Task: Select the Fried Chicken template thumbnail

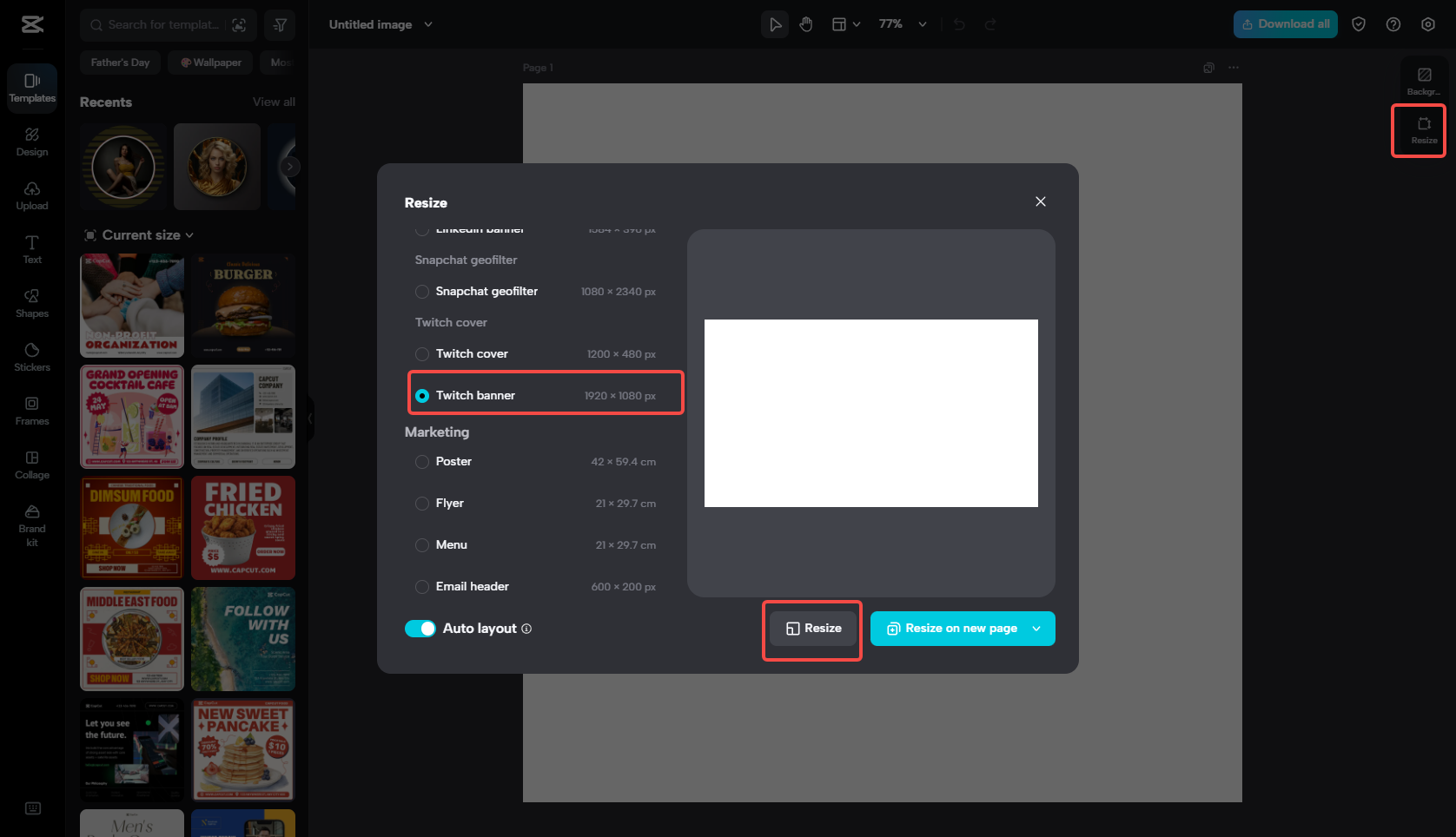Action: point(242,528)
